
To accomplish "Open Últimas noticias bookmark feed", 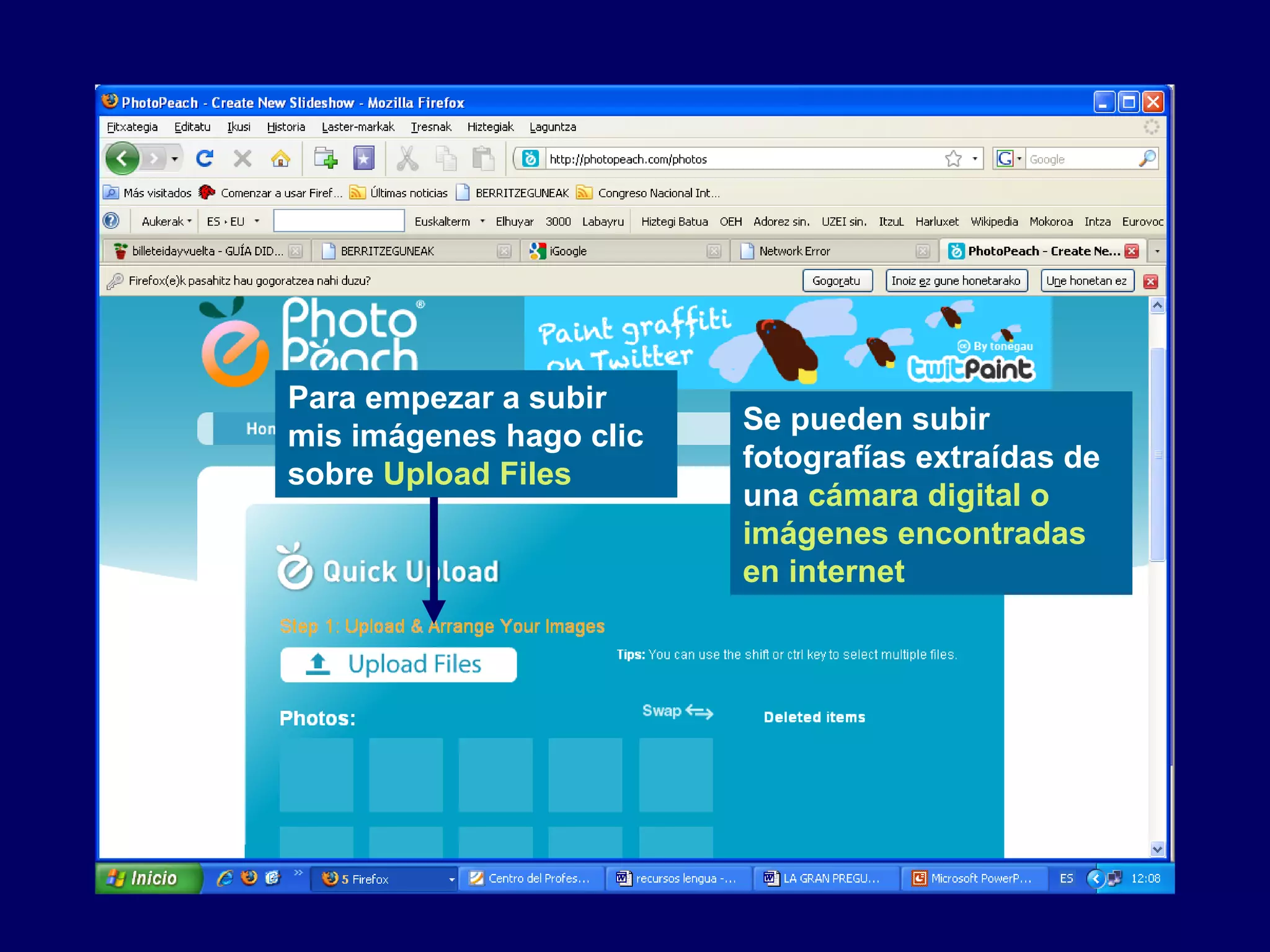I will (x=398, y=193).
